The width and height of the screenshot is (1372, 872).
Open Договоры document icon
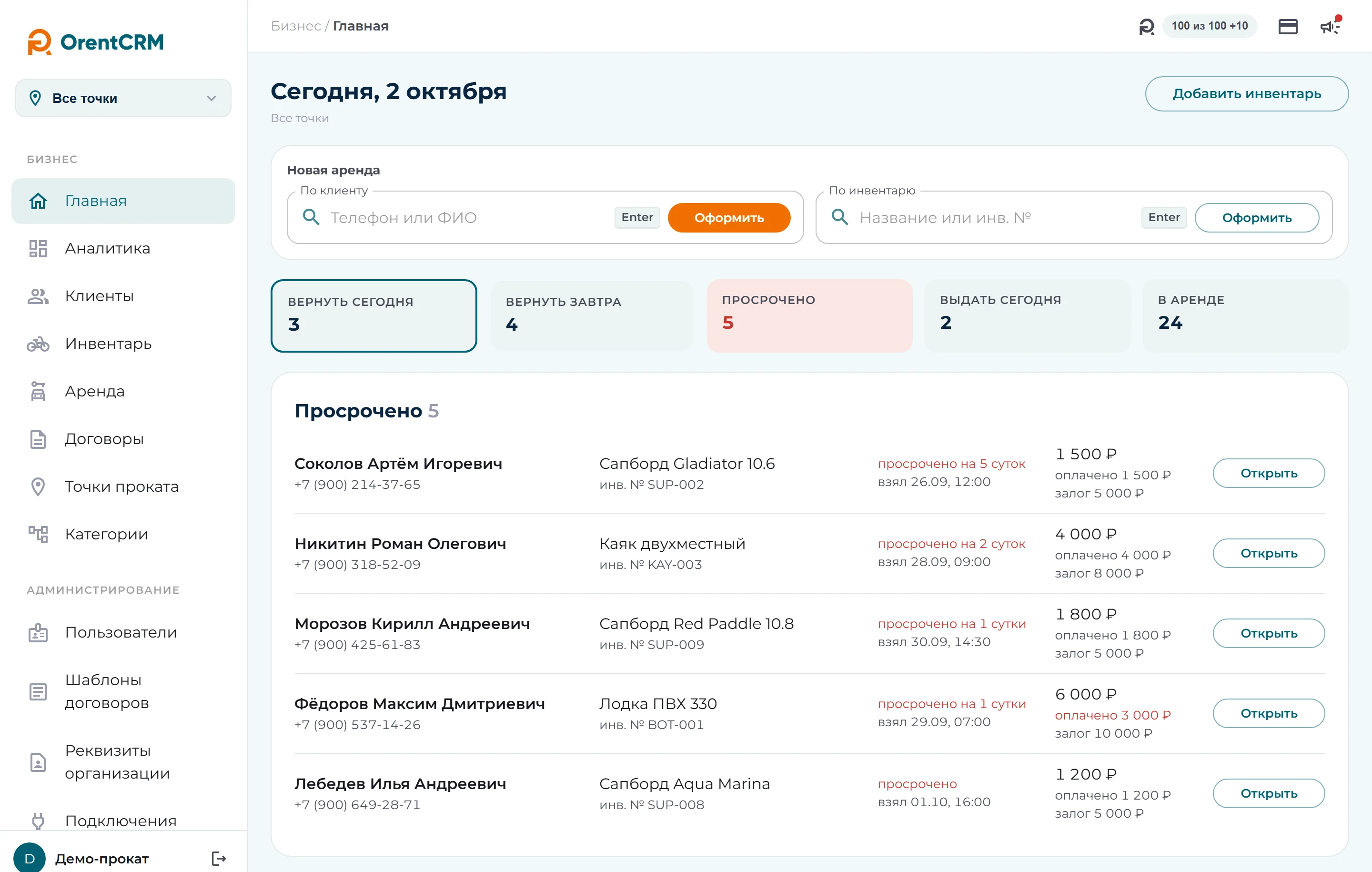(x=38, y=439)
